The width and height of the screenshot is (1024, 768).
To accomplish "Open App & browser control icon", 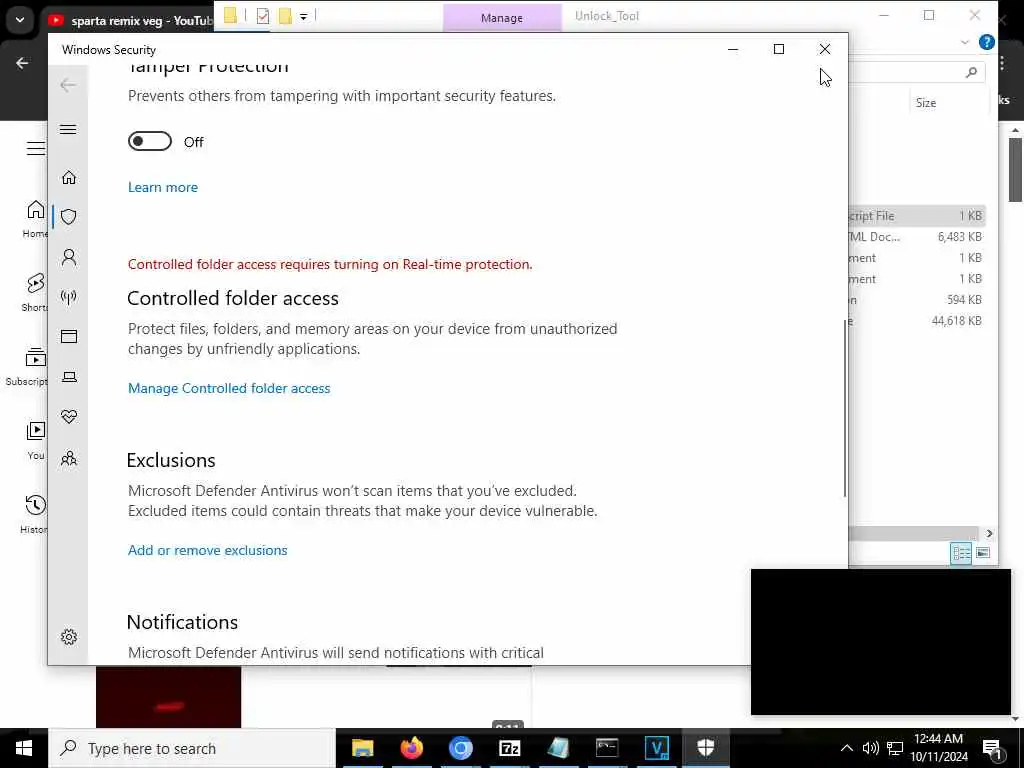I will coord(69,336).
